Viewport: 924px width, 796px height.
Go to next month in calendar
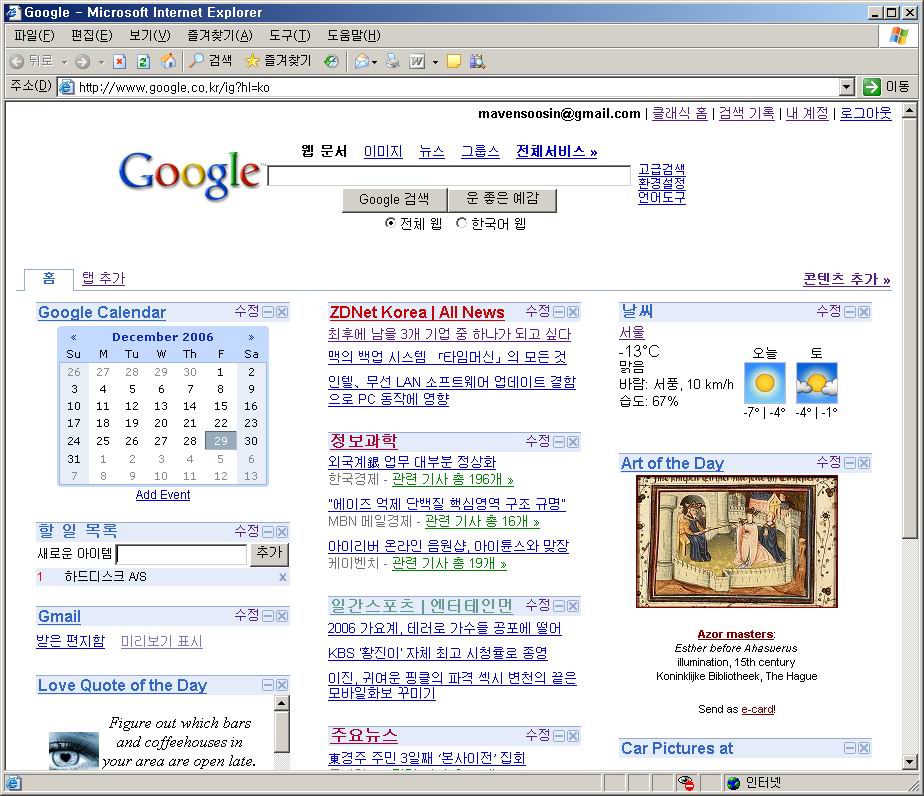[252, 337]
